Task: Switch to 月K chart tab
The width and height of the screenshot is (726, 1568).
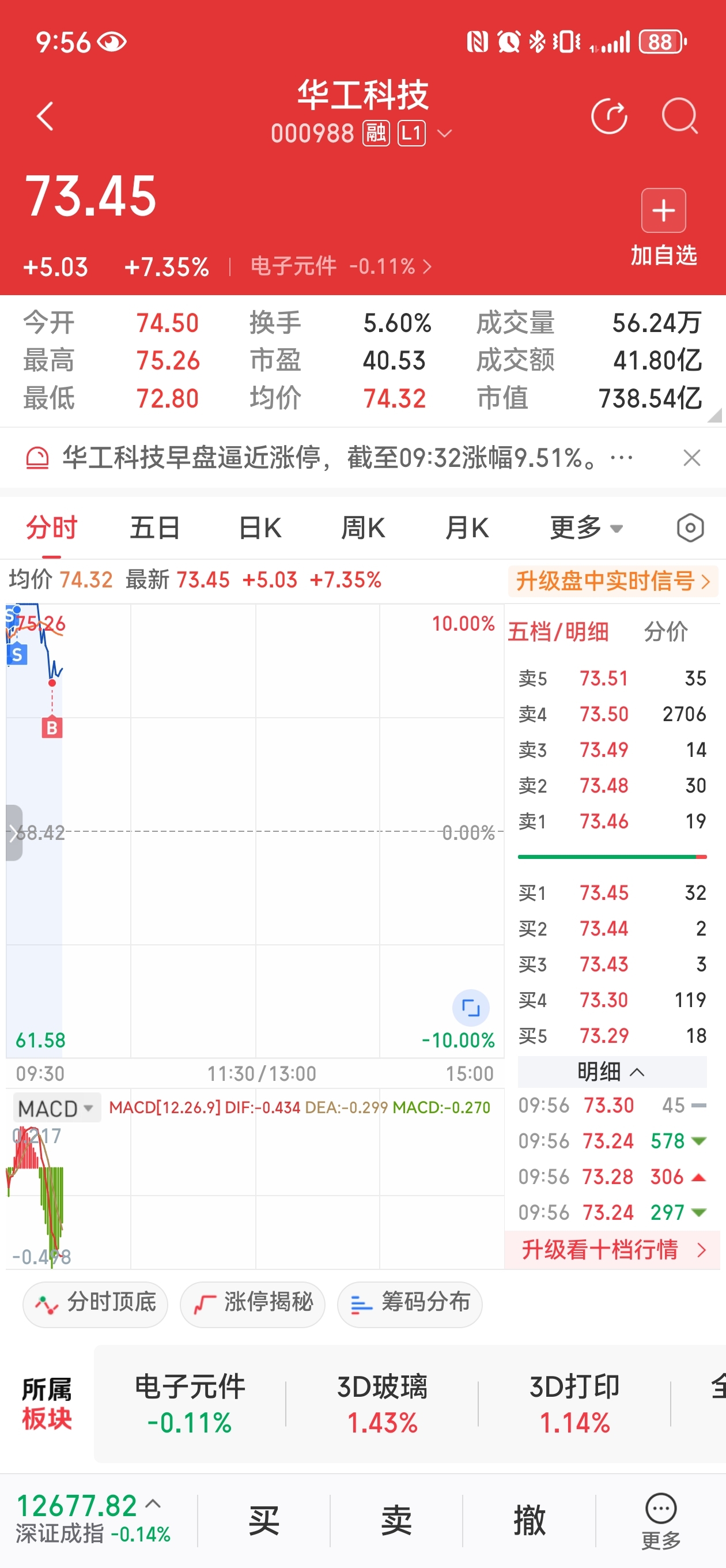Action: pyautogui.click(x=467, y=527)
